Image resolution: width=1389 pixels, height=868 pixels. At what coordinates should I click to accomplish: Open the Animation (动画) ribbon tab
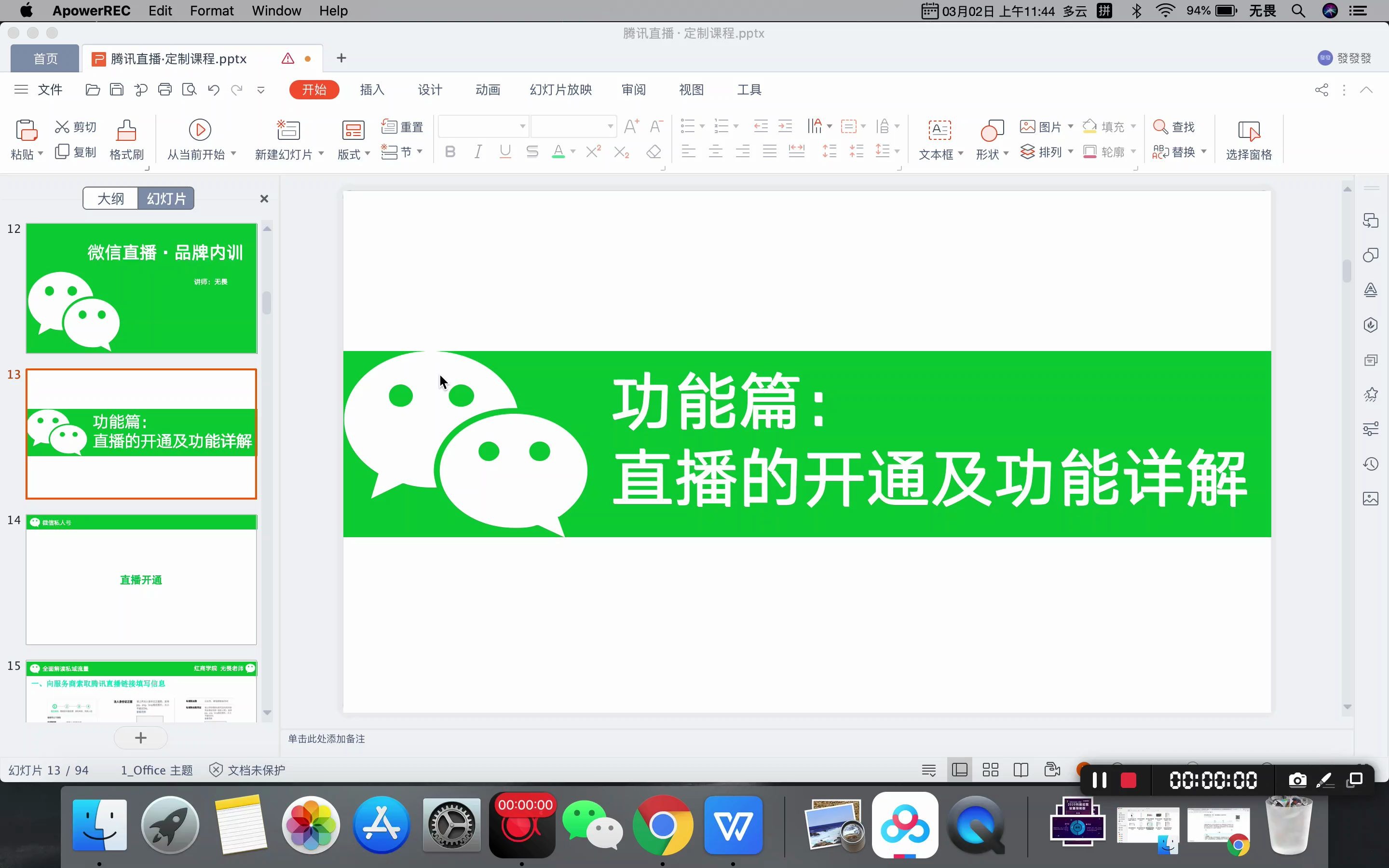point(488,90)
